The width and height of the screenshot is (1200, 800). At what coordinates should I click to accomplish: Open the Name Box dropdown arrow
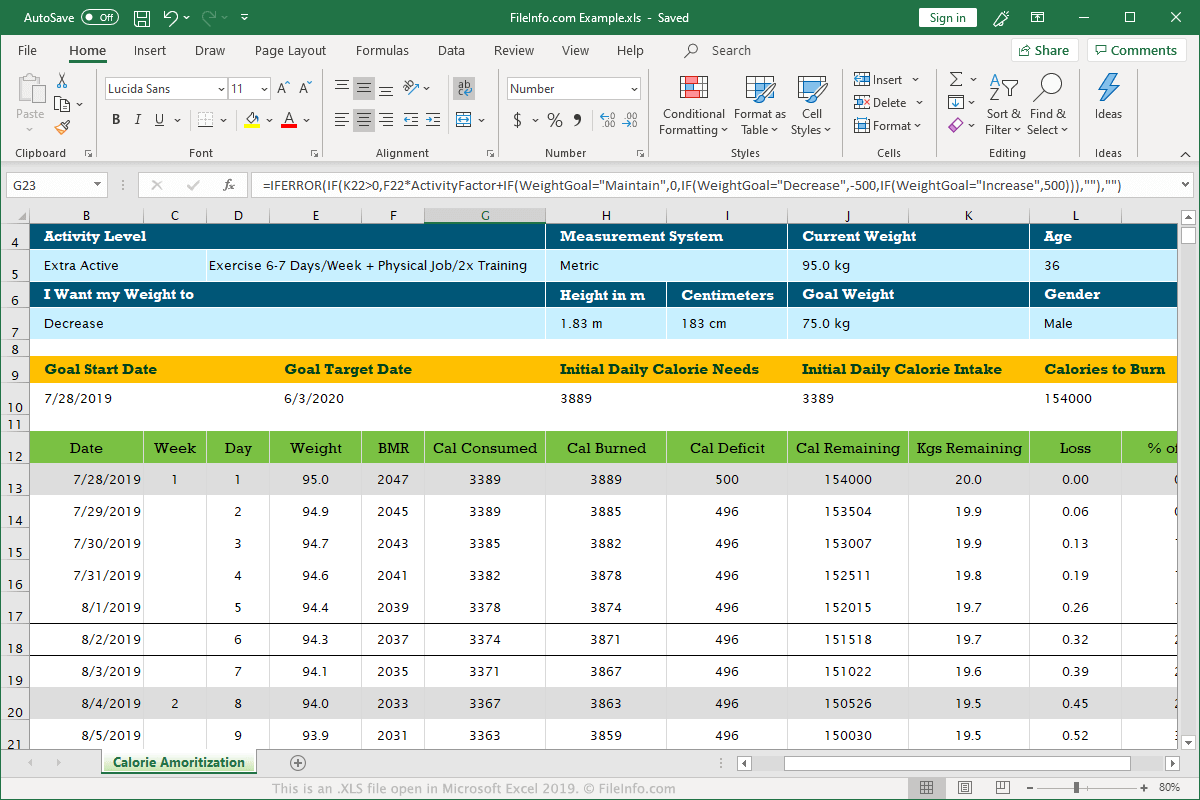click(x=97, y=185)
